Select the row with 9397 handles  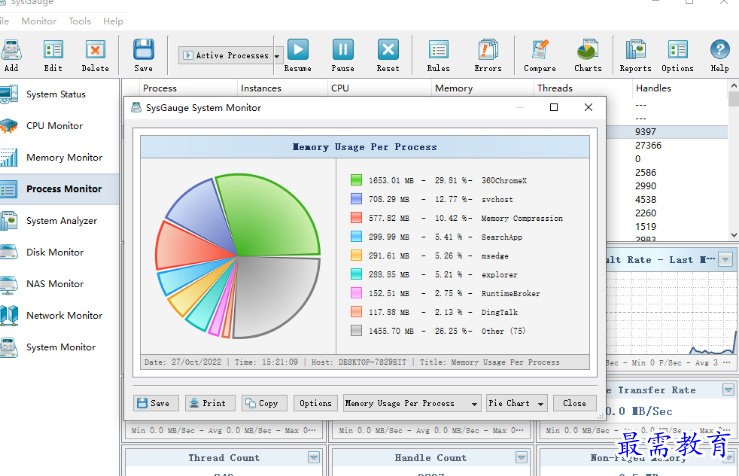[x=667, y=132]
